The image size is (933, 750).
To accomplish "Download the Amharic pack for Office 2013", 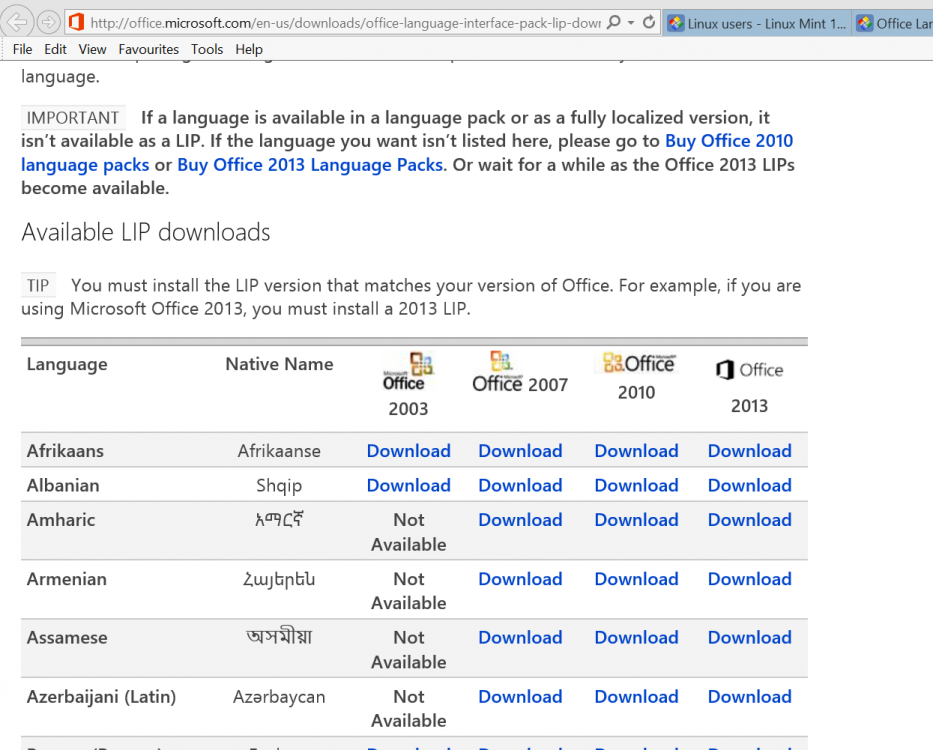I will pyautogui.click(x=749, y=519).
